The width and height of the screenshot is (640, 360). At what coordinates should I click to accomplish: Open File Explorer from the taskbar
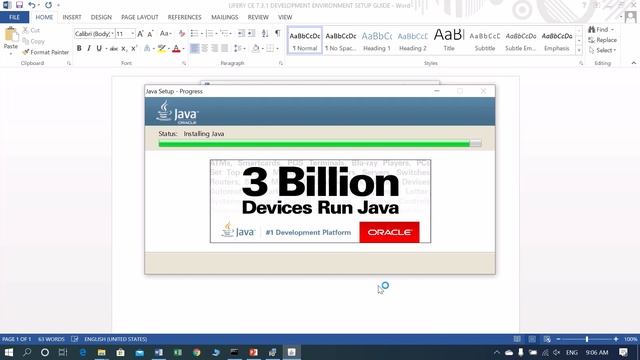[101, 352]
